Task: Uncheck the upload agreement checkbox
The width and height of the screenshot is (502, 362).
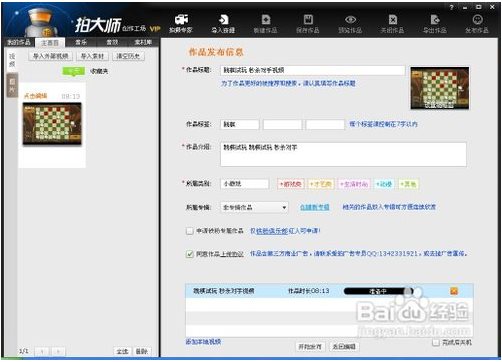Action: click(190, 254)
